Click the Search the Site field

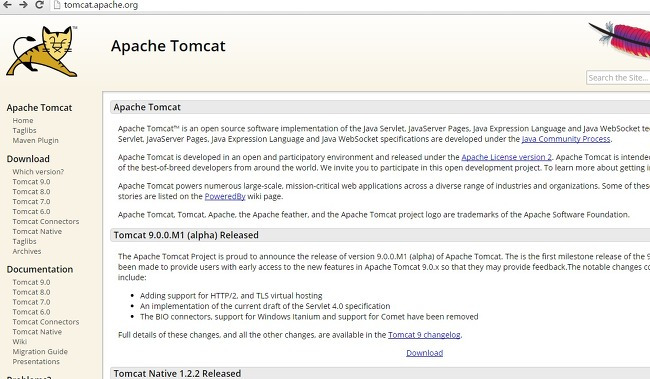pyautogui.click(x=618, y=78)
